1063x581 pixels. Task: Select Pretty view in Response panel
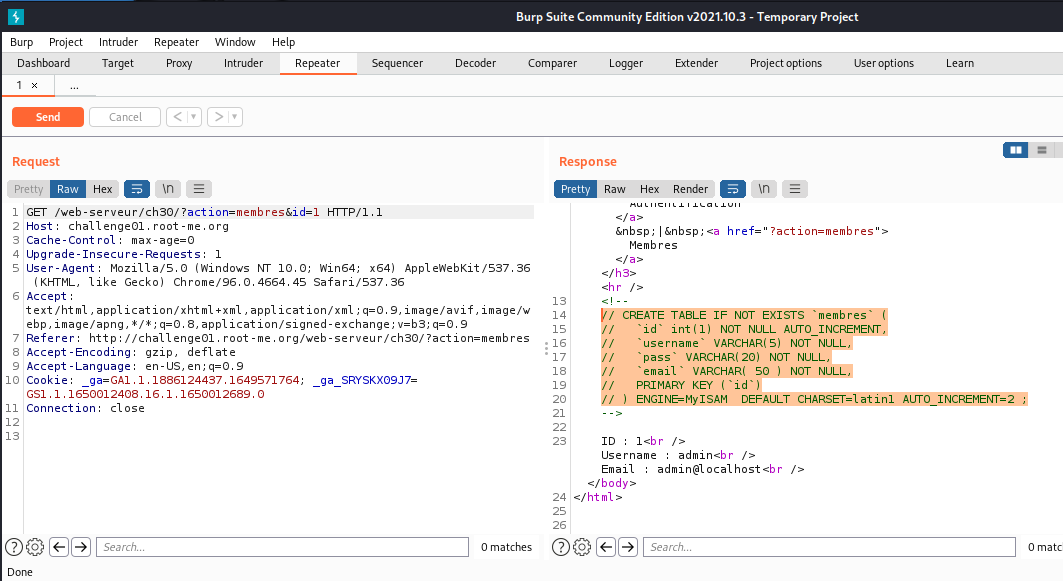tap(576, 189)
